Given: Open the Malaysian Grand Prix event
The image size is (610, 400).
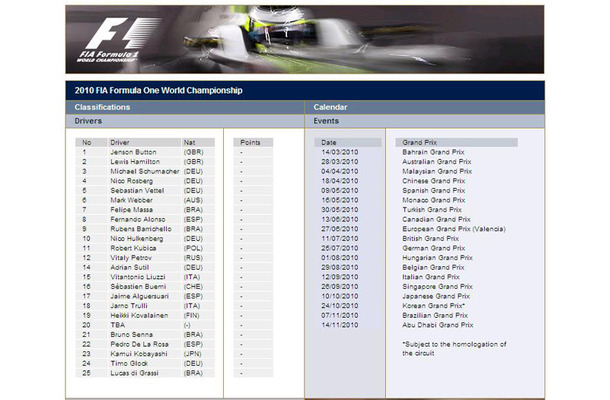Looking at the screenshot, I should pos(437,171).
